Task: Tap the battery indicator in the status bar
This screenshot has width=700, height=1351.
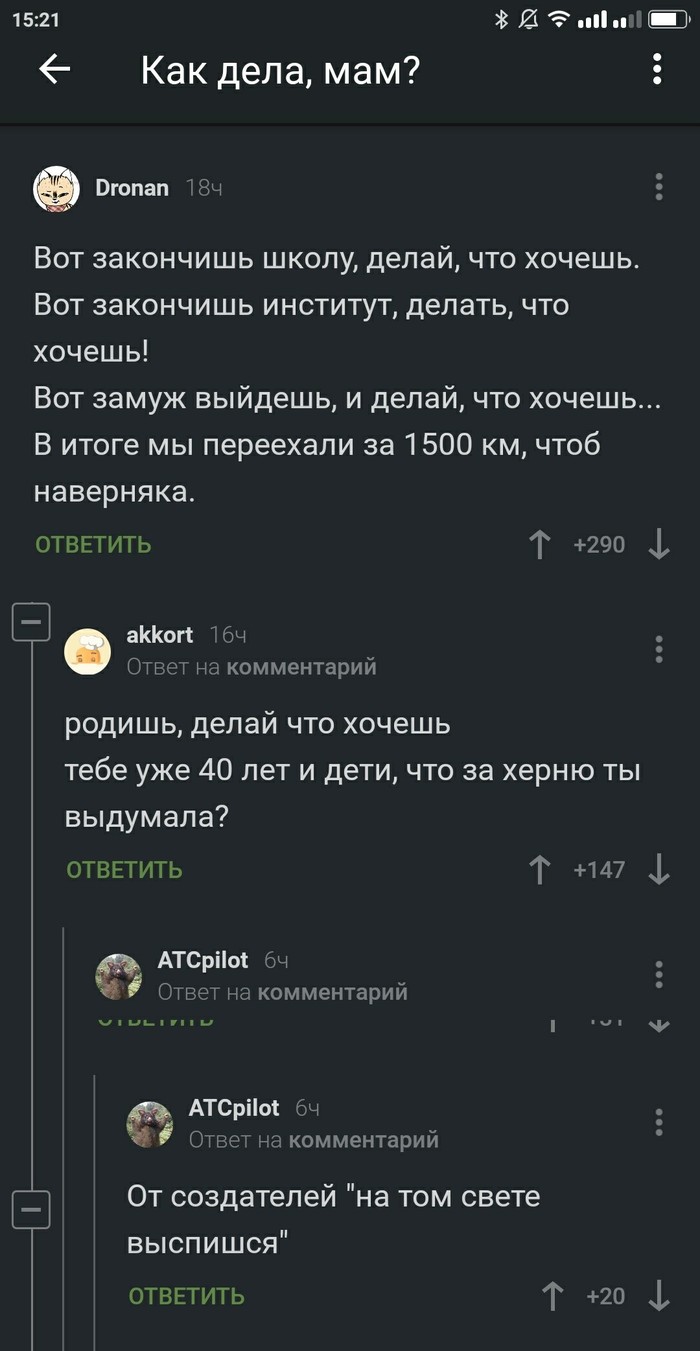Action: (668, 17)
